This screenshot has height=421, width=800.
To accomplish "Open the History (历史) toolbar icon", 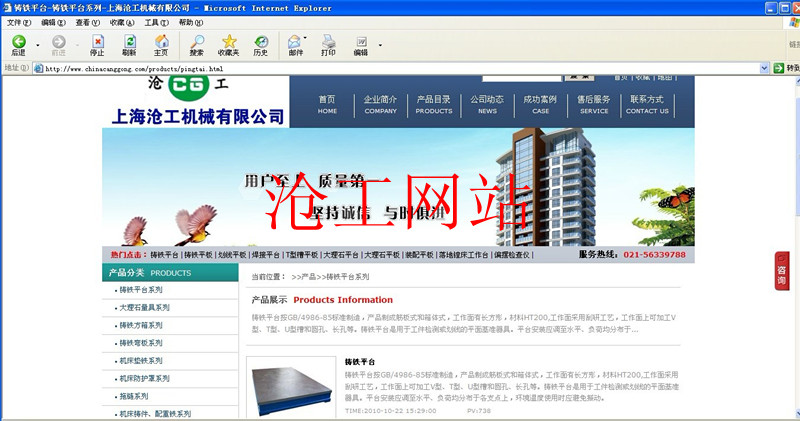I will 260,44.
